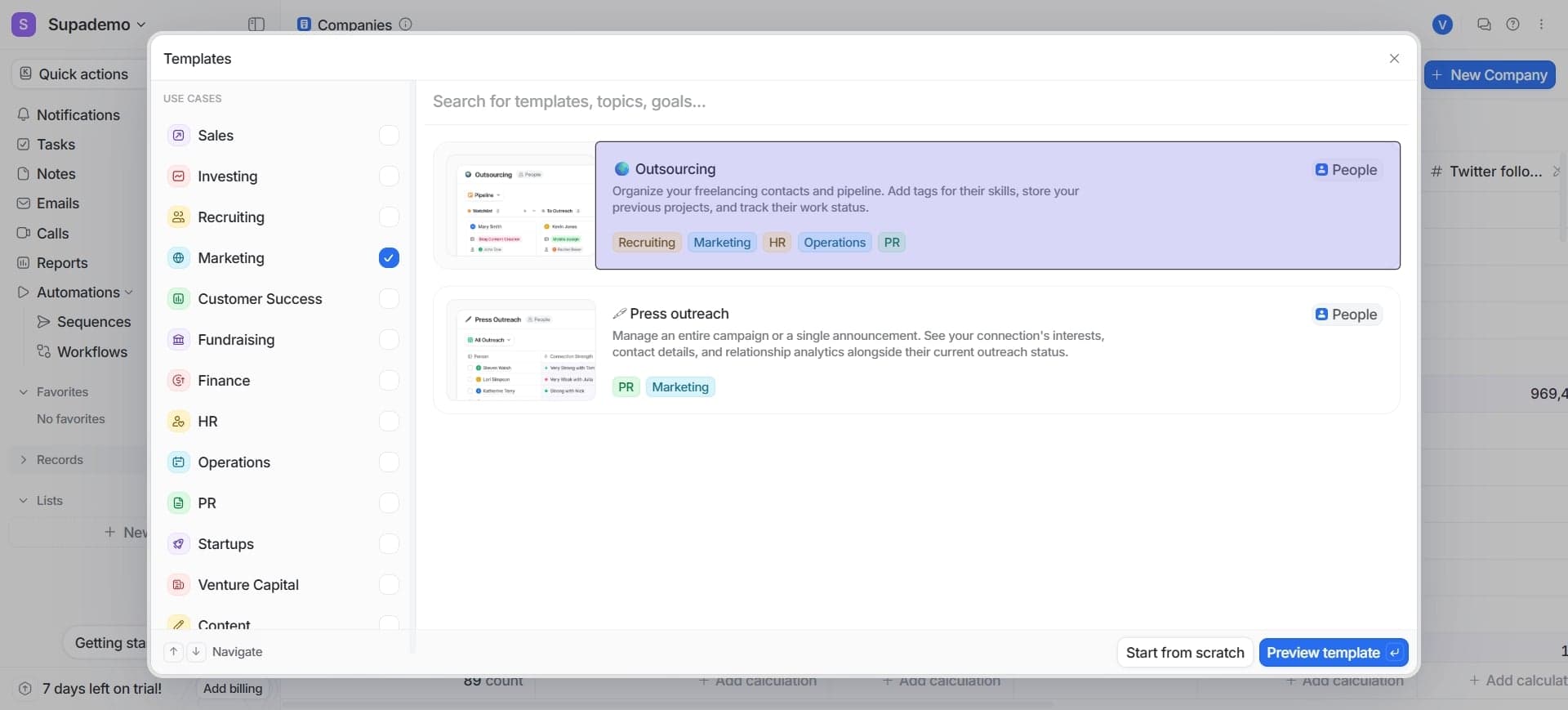Screen dimensions: 1568x710
Task: Click Start from scratch button
Action: point(1184,653)
